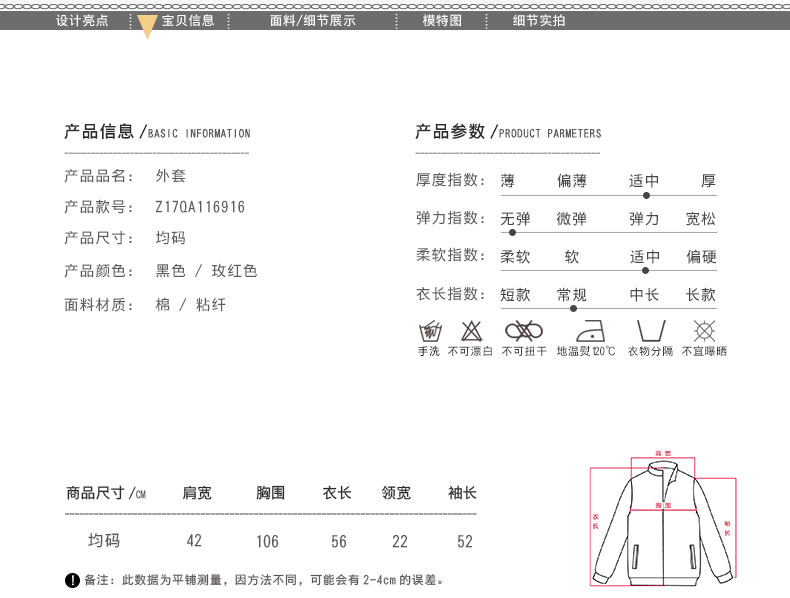Click the avoid sun exposure (不宜曝晒) icon
This screenshot has width=790, height=598.
[704, 331]
